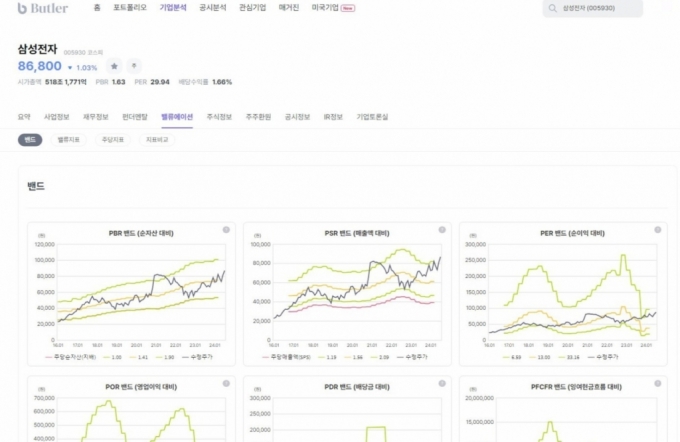Viewport: 680px width, 442px height.
Task: Click the stock price 86,800
Action: pos(39,66)
